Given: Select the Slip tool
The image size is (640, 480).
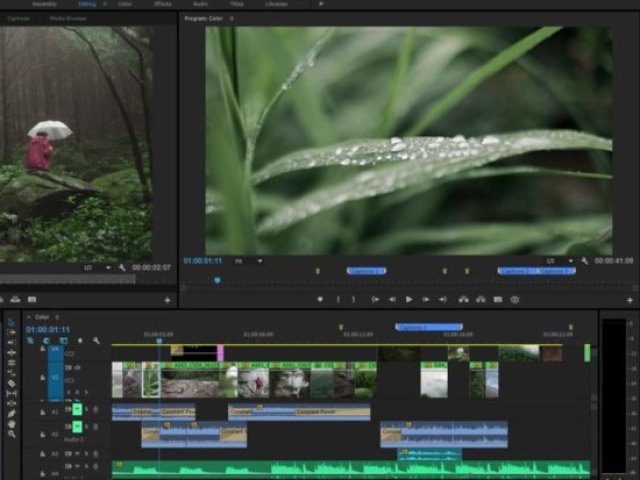Looking at the screenshot, I should [11, 393].
